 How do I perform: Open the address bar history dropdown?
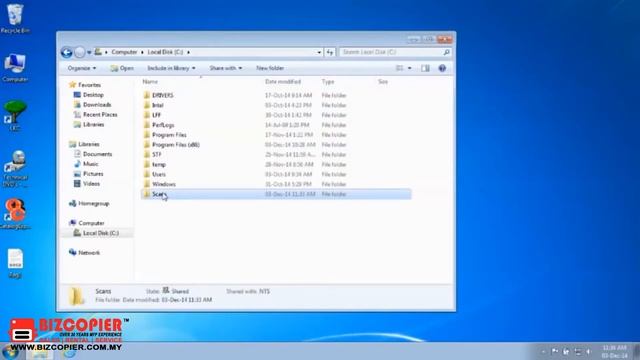pyautogui.click(x=319, y=52)
